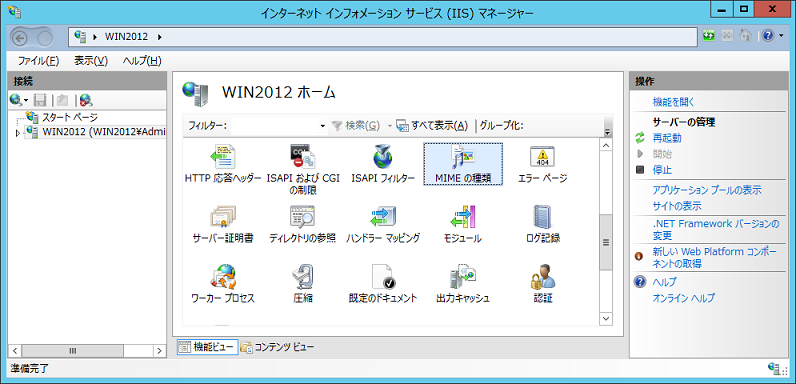Screen dimensions: 796x384
Task: Click the arrow after WIN2012 in address bar
Action: tap(160, 37)
